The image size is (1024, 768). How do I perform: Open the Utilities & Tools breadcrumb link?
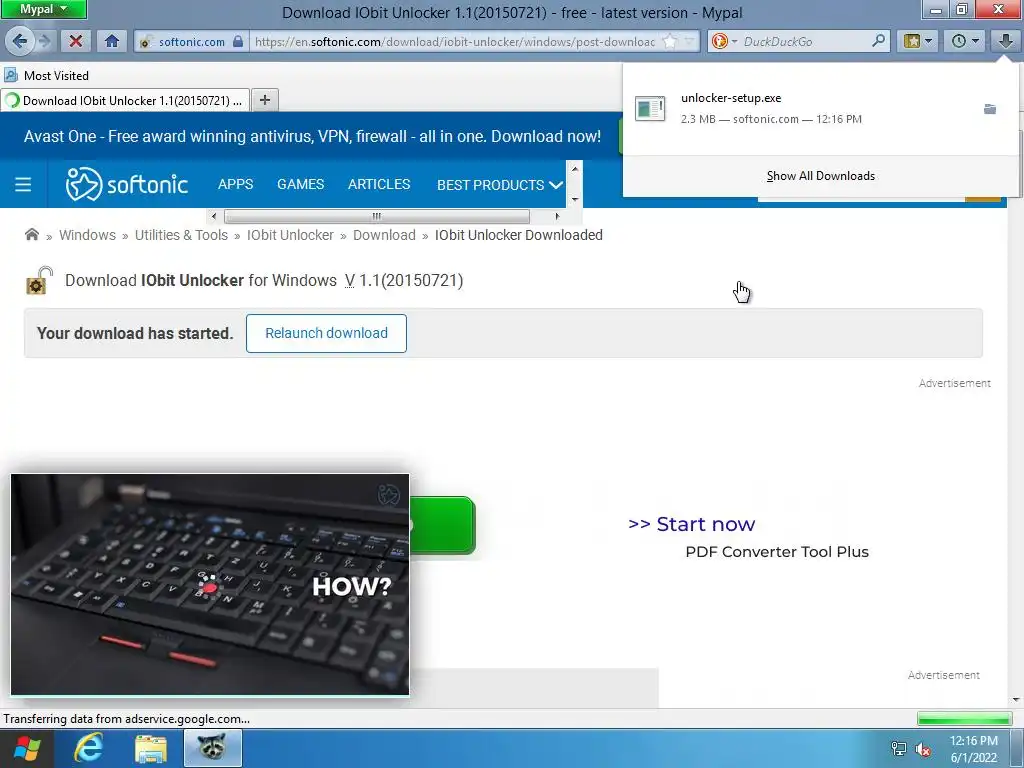pos(182,235)
